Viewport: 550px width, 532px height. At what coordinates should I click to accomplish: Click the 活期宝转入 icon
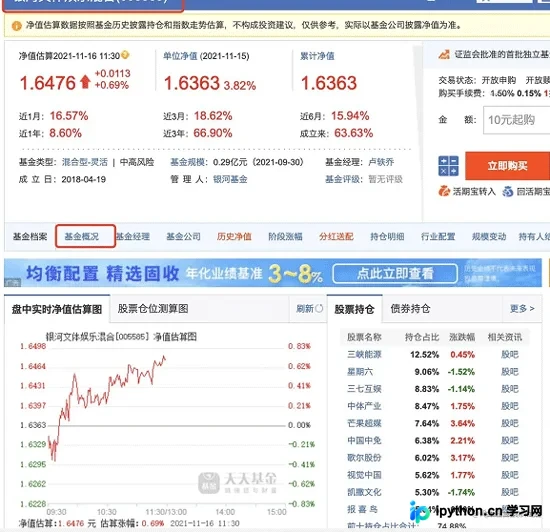coord(444,191)
